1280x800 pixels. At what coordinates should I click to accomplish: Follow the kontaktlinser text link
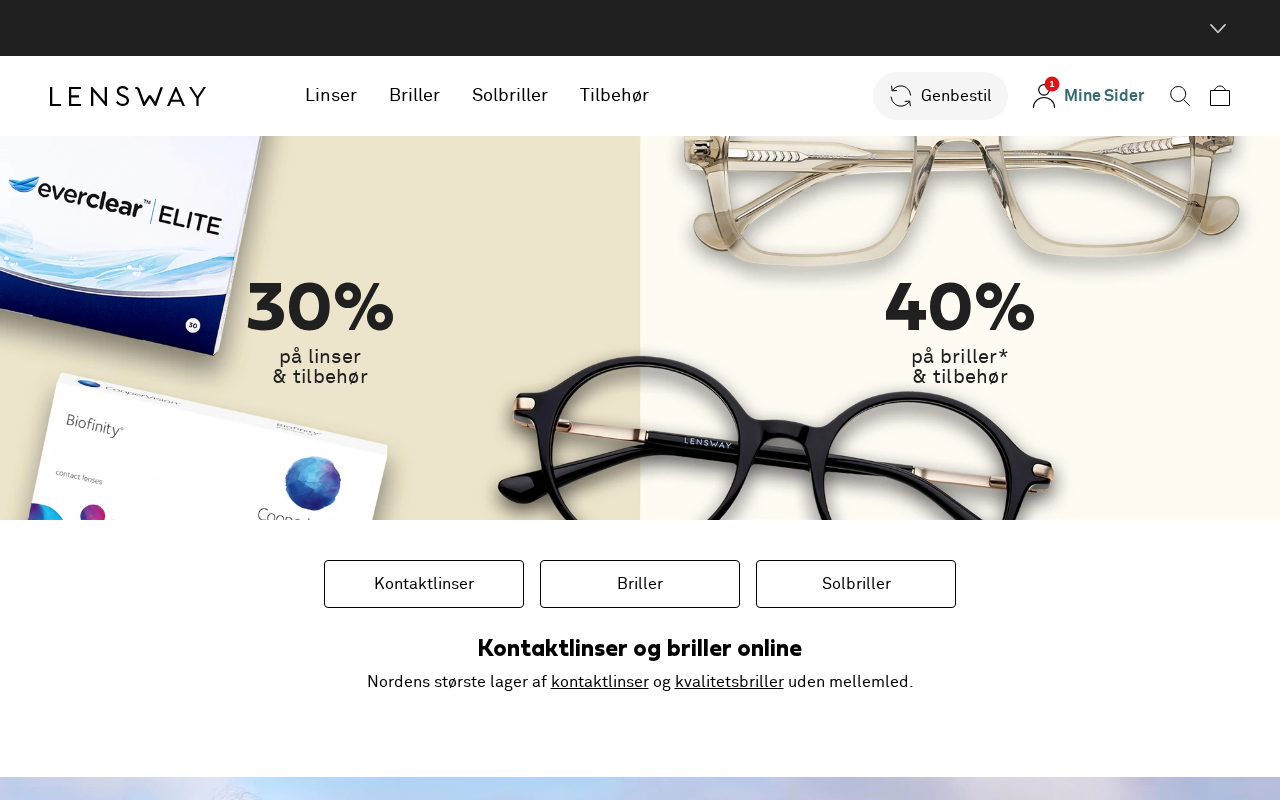(600, 682)
